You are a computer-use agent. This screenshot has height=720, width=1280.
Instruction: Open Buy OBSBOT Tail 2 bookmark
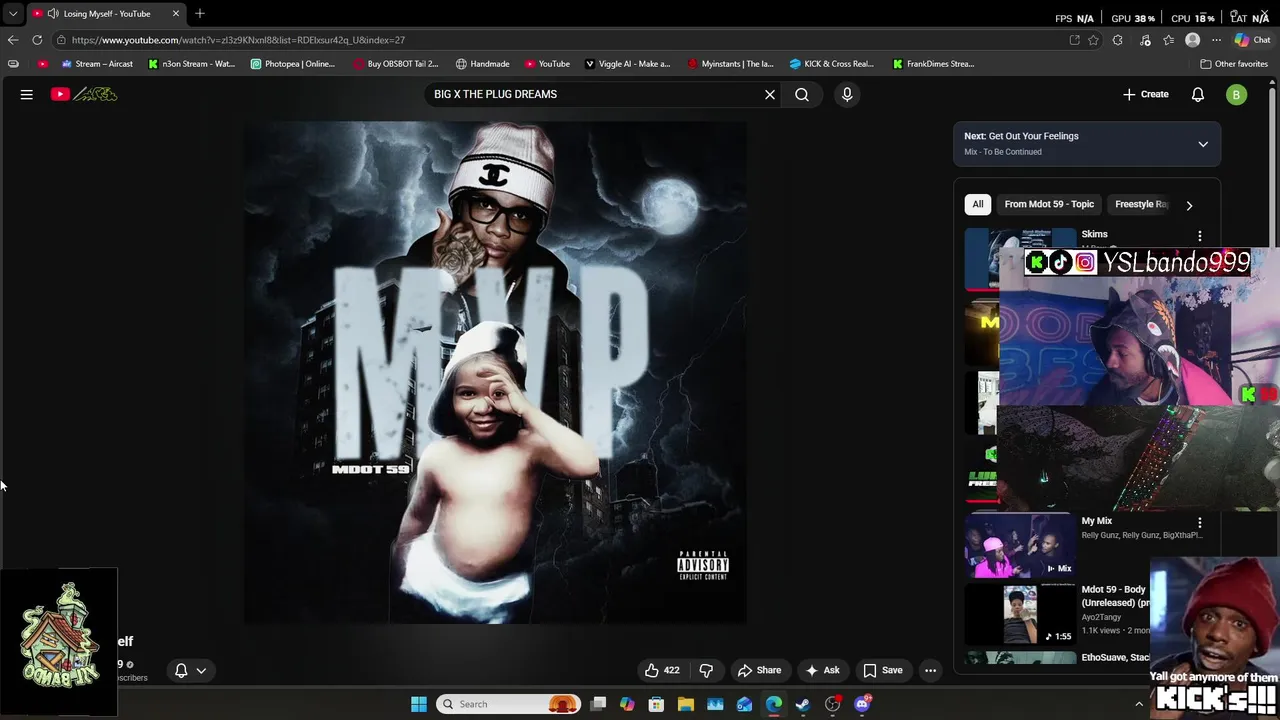coord(396,64)
